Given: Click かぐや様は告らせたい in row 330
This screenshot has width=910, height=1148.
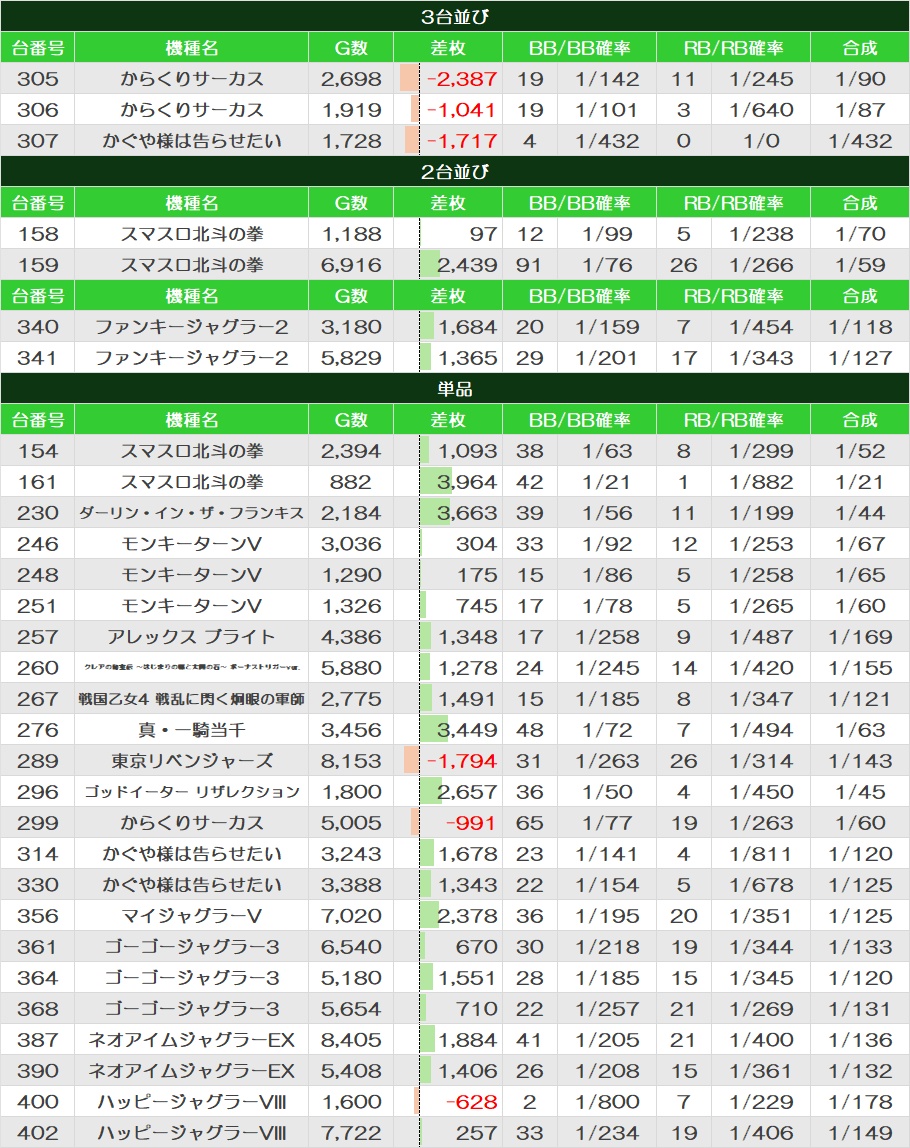Looking at the screenshot, I should tap(192, 884).
